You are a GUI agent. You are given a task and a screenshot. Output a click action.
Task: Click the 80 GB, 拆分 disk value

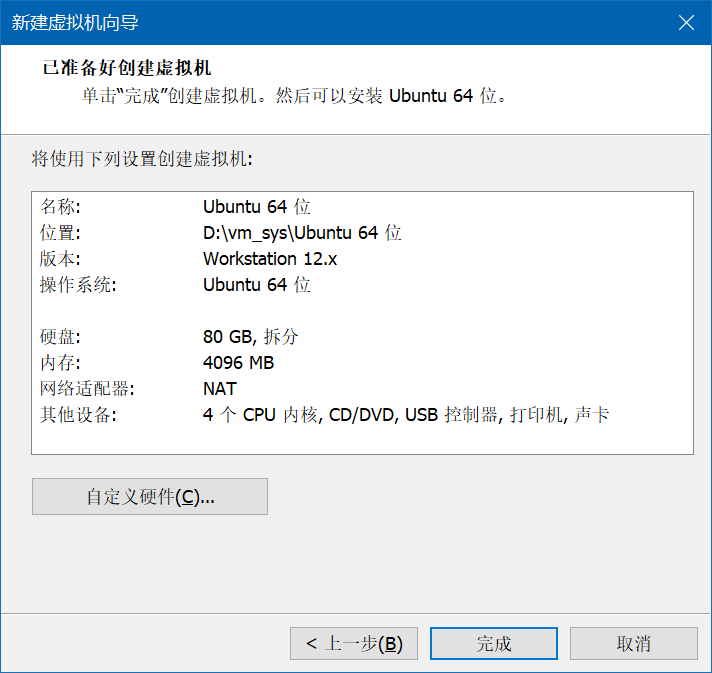(x=250, y=336)
